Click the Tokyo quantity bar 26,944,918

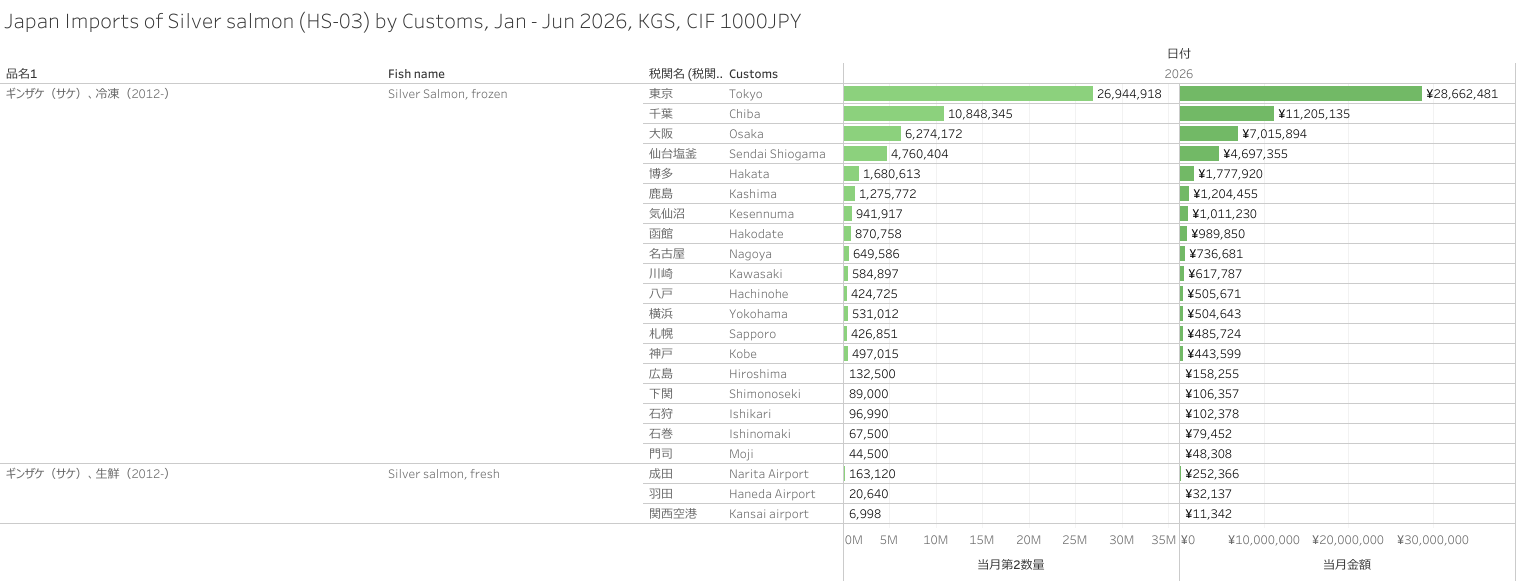point(968,94)
